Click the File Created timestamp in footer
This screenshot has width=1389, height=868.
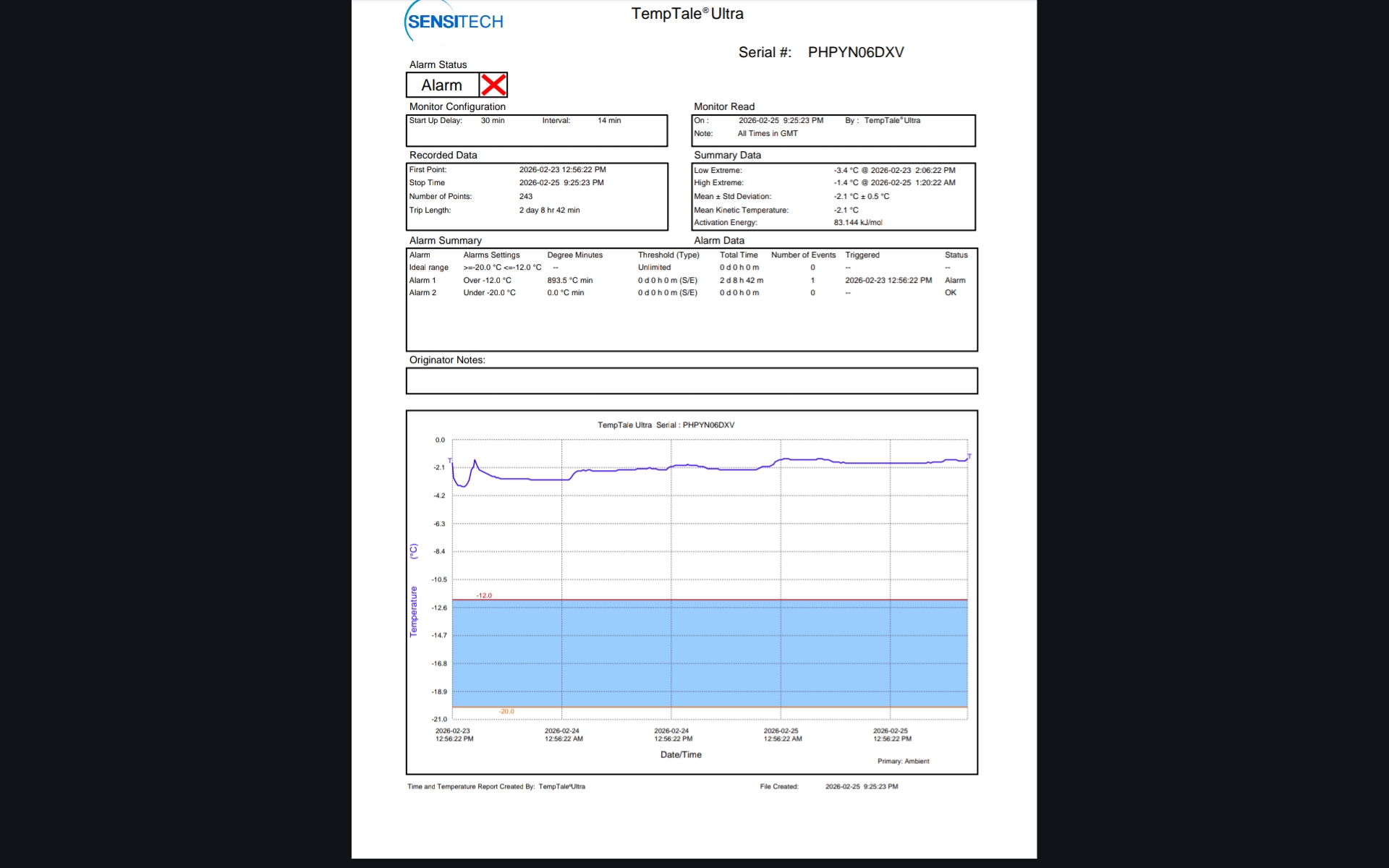coord(861,786)
